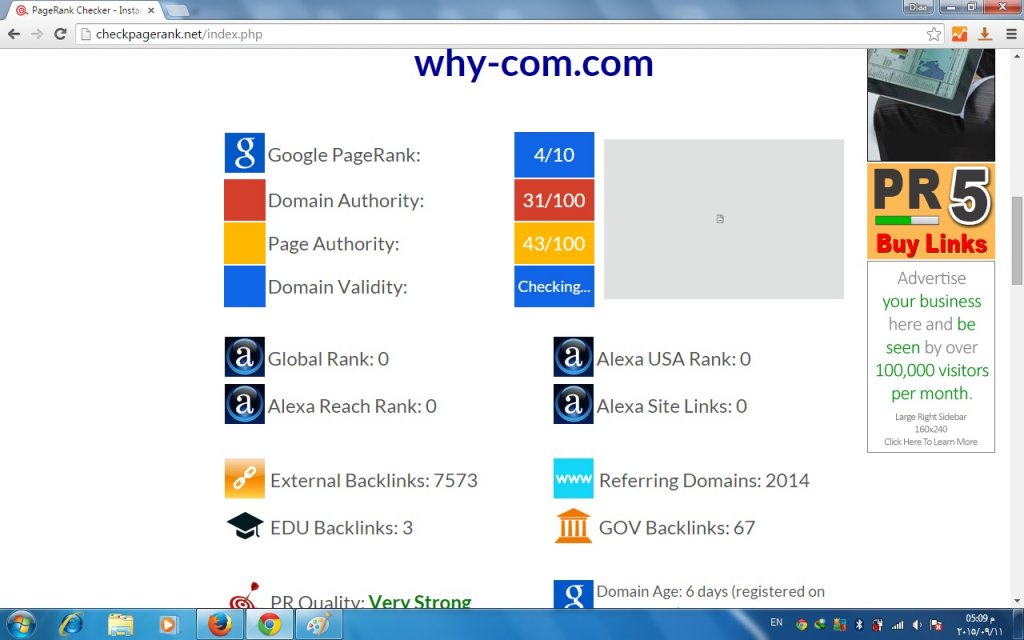Viewport: 1024px width, 640px height.
Task: Open the media player taskbar icon
Action: pos(168,625)
